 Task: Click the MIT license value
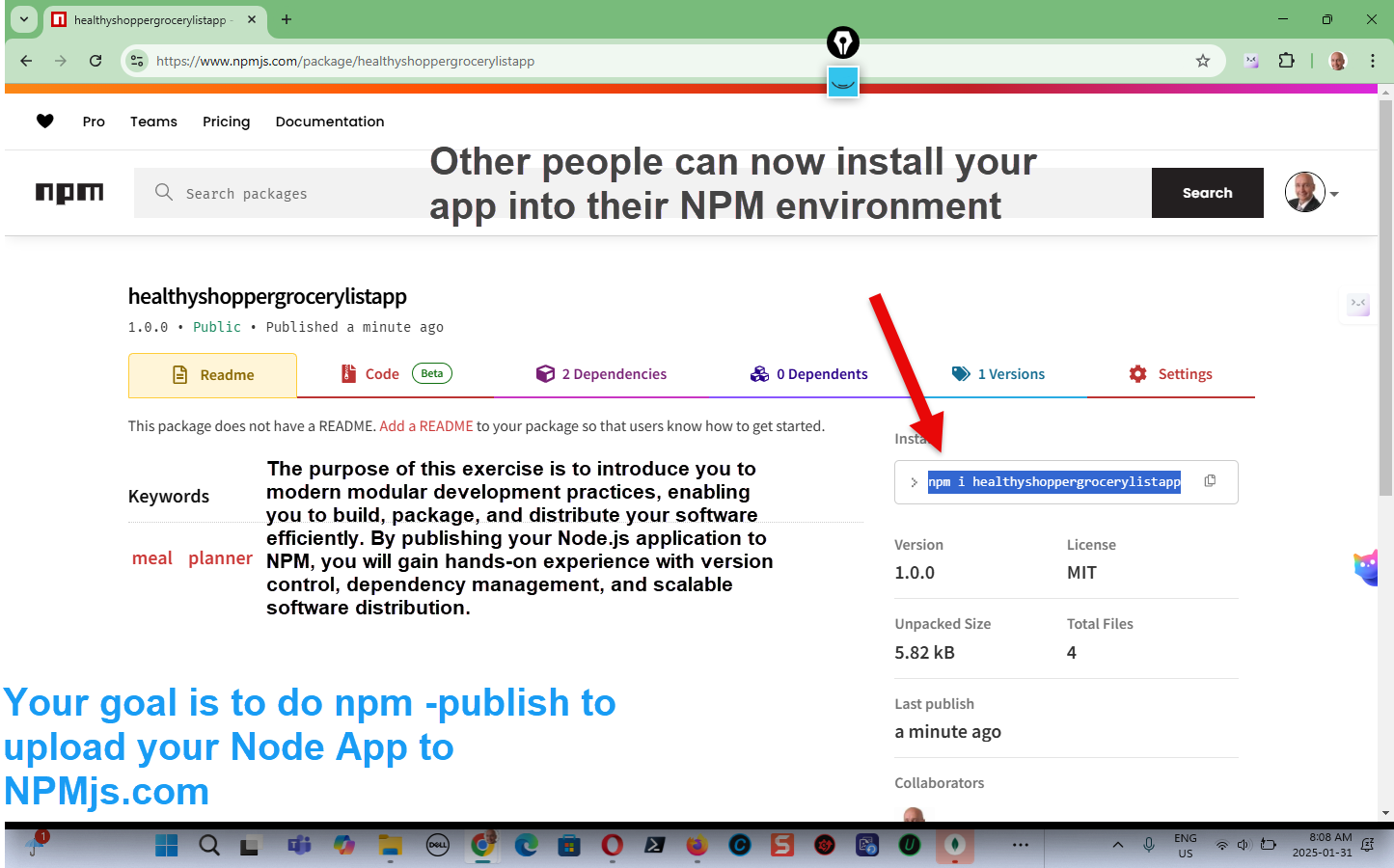(1081, 573)
